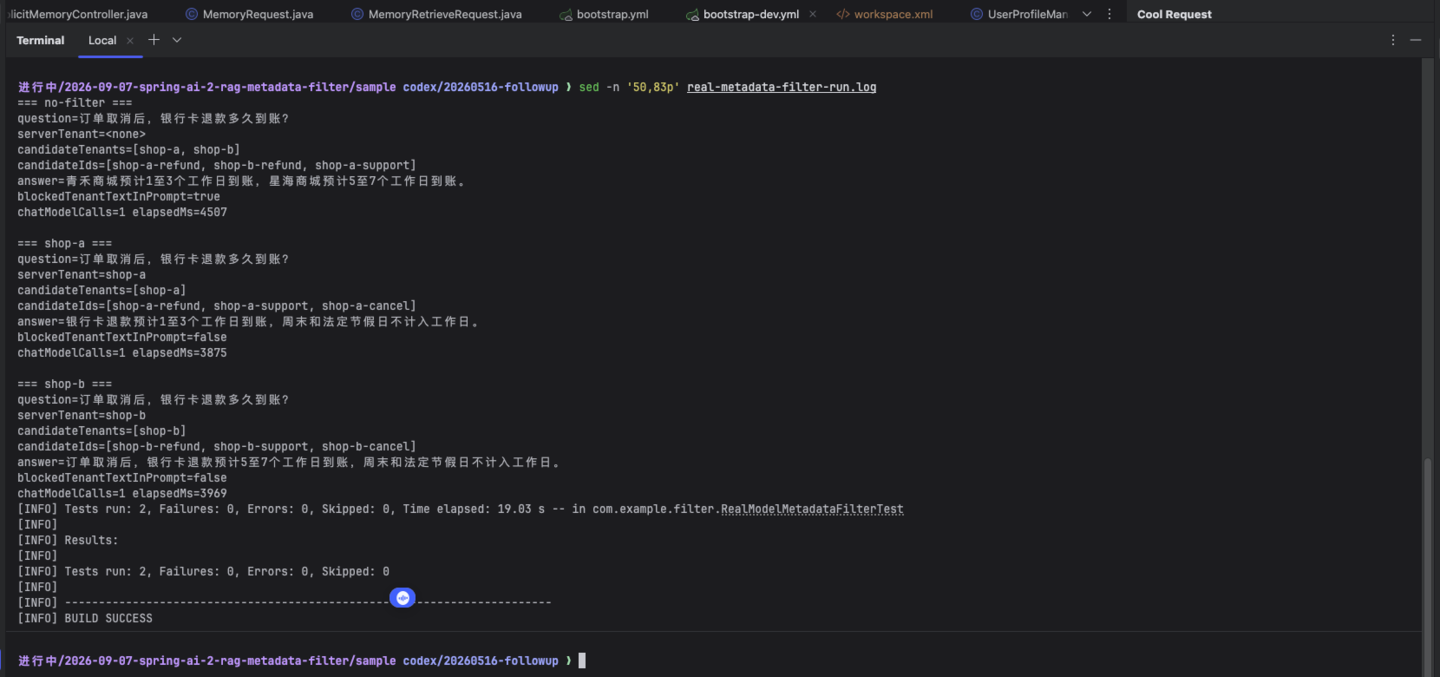The image size is (1440, 677).
Task: Click the 'chatModelCalls=1 elapsedMs=3969' line
Action: 122,493
